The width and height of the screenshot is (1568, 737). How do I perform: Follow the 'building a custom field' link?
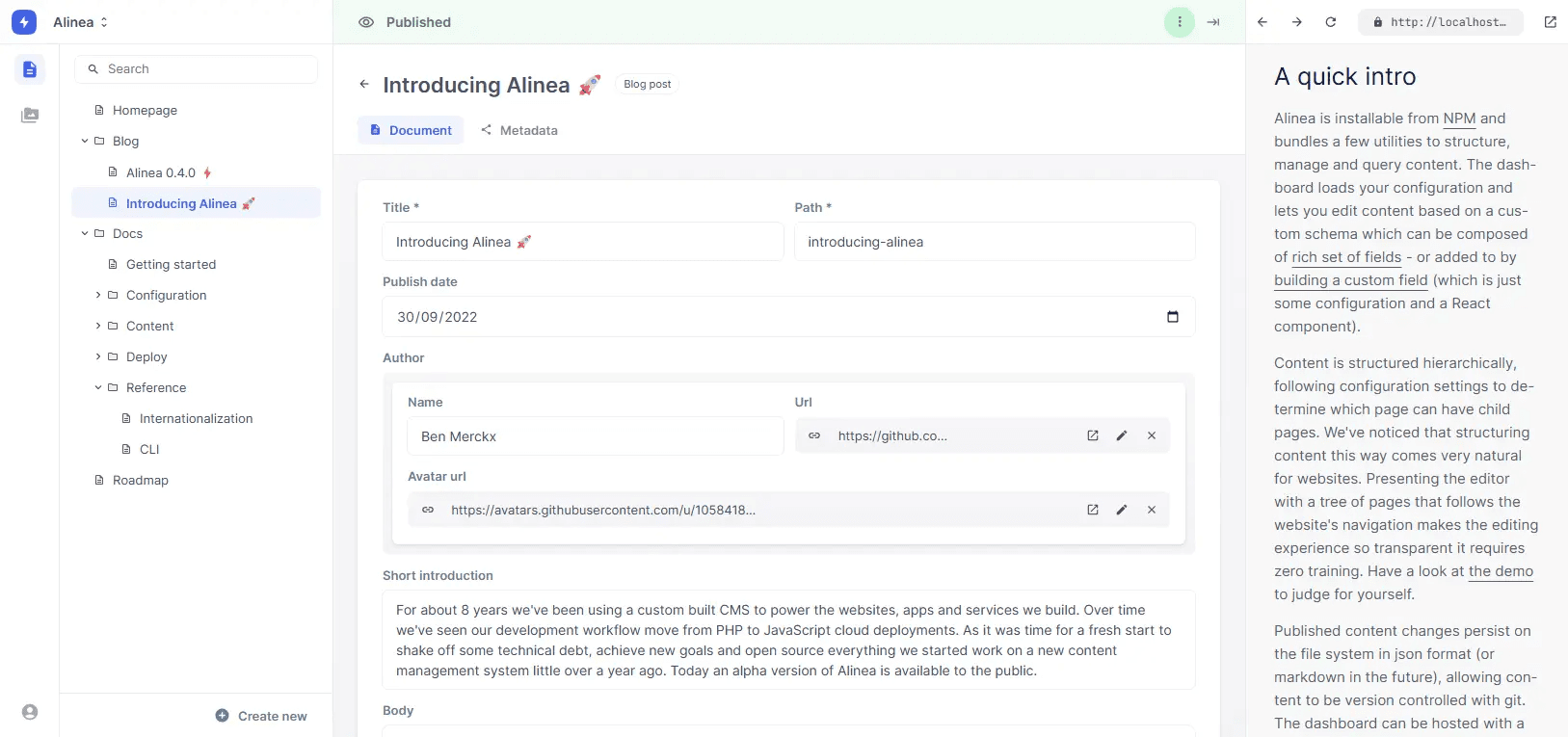click(1350, 280)
